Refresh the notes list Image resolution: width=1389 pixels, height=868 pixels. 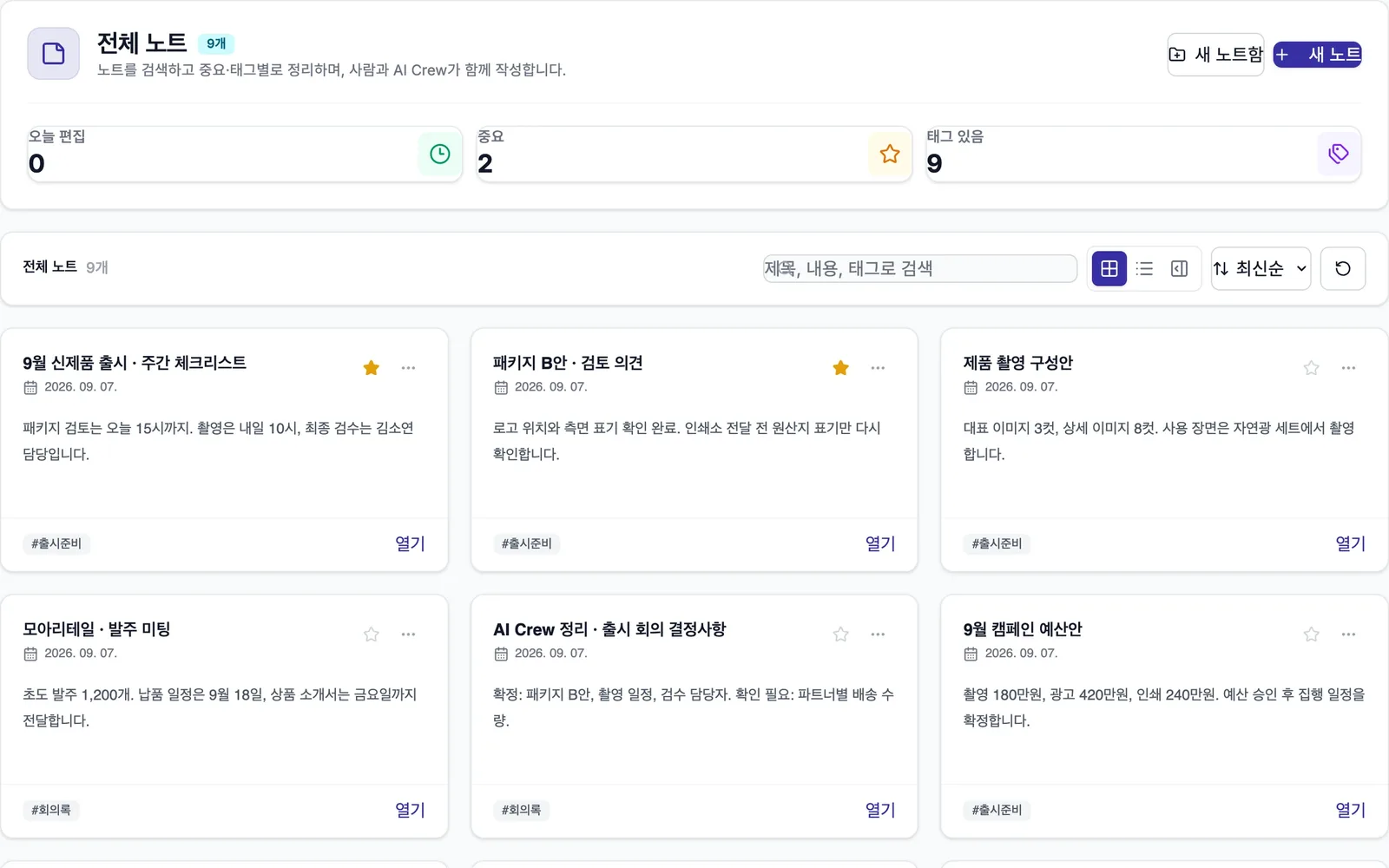point(1343,268)
